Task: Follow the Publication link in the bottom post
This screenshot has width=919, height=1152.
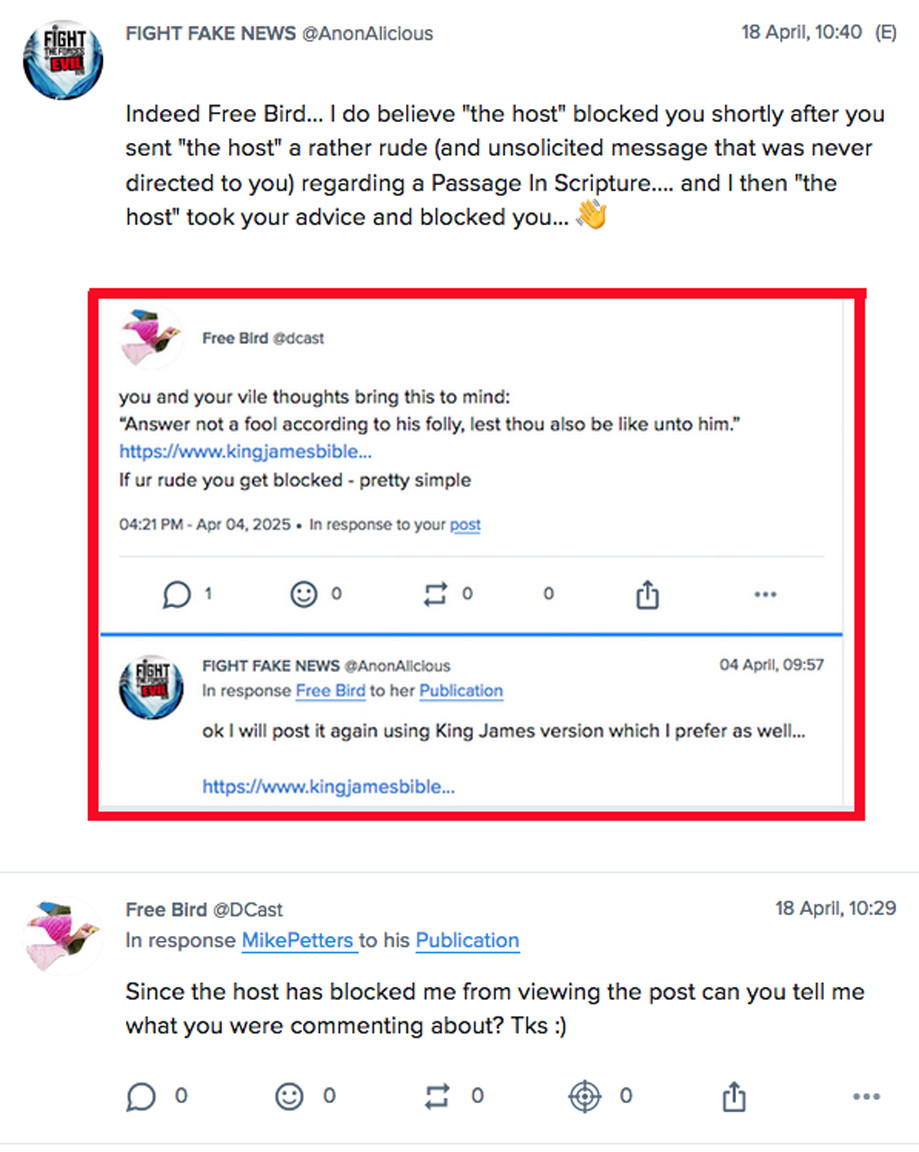Action: coord(467,941)
